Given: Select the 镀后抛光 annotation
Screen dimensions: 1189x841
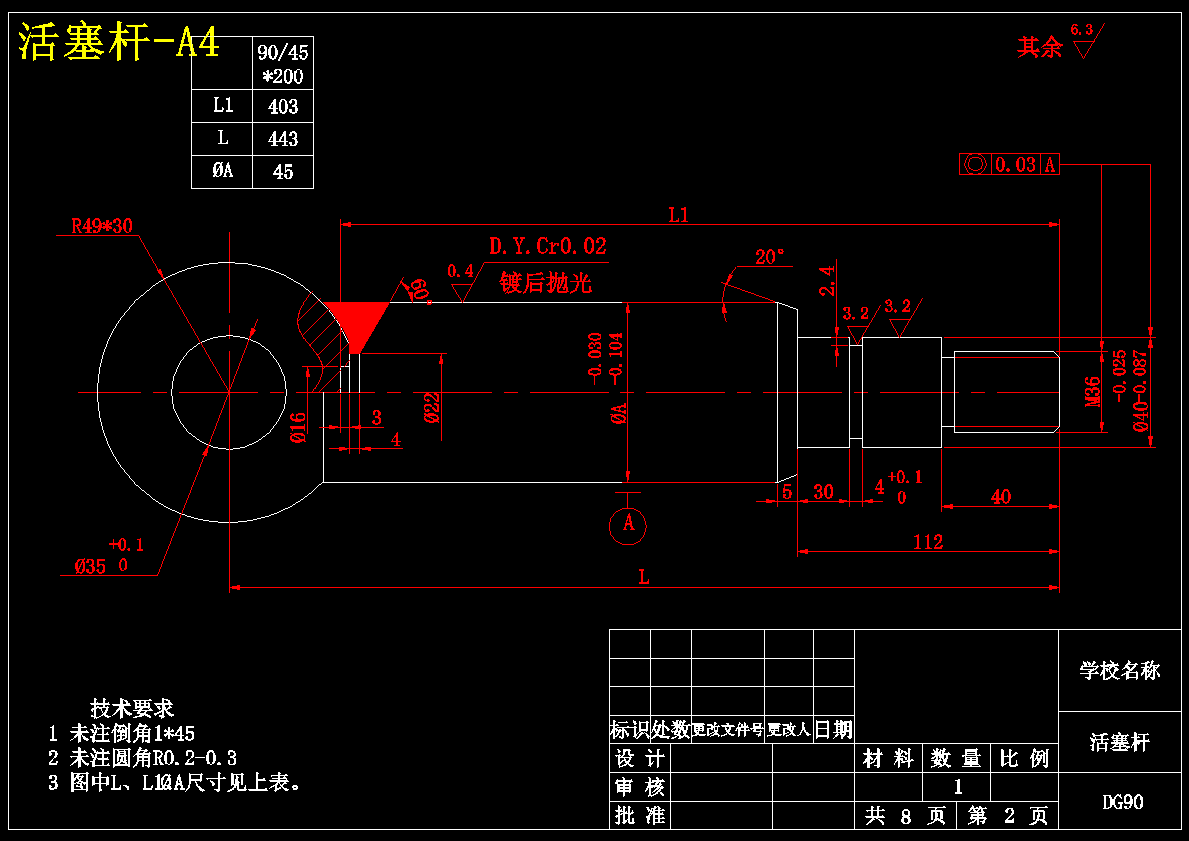Looking at the screenshot, I should pos(545,283).
